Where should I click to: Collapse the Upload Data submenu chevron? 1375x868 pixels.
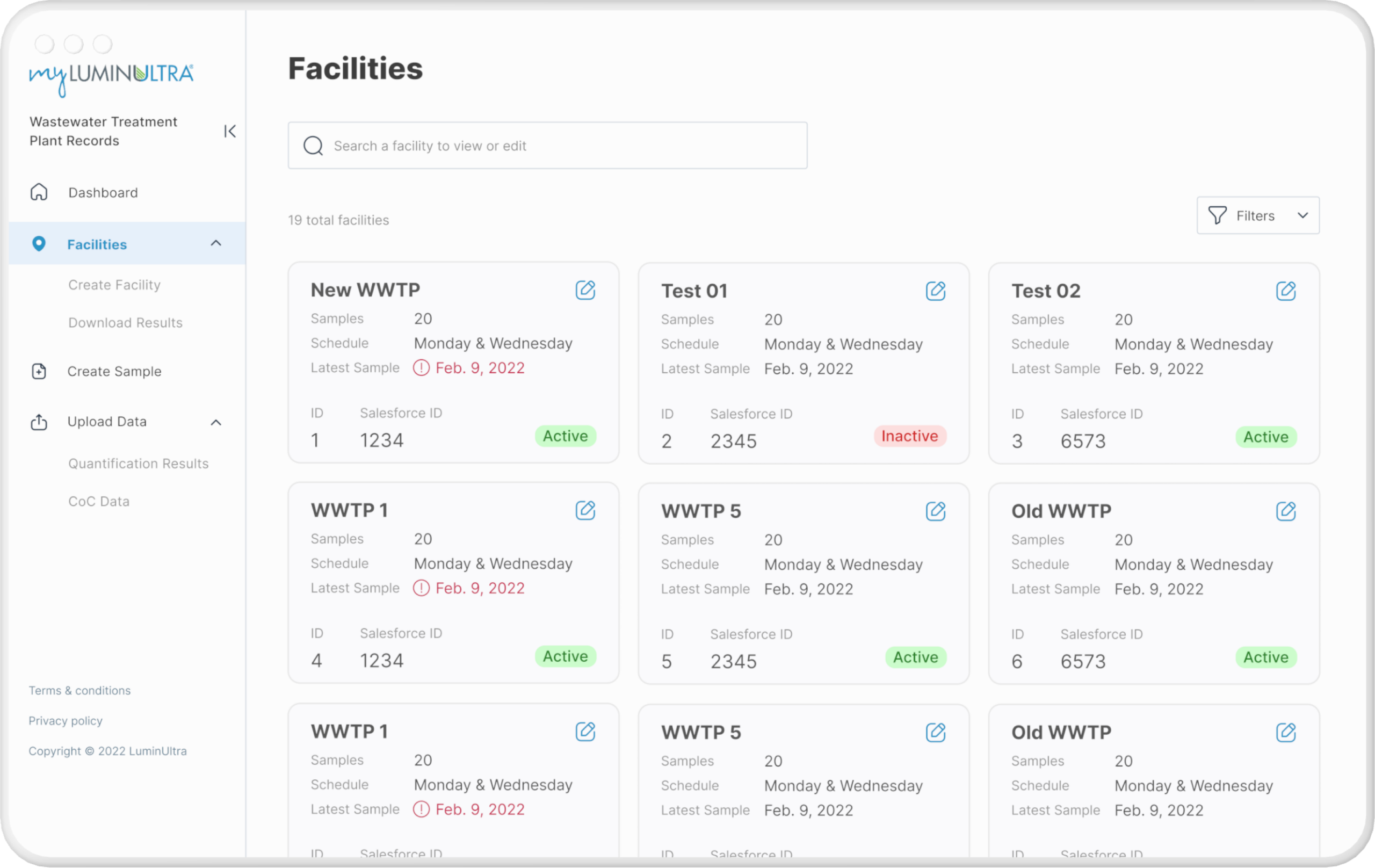(216, 423)
